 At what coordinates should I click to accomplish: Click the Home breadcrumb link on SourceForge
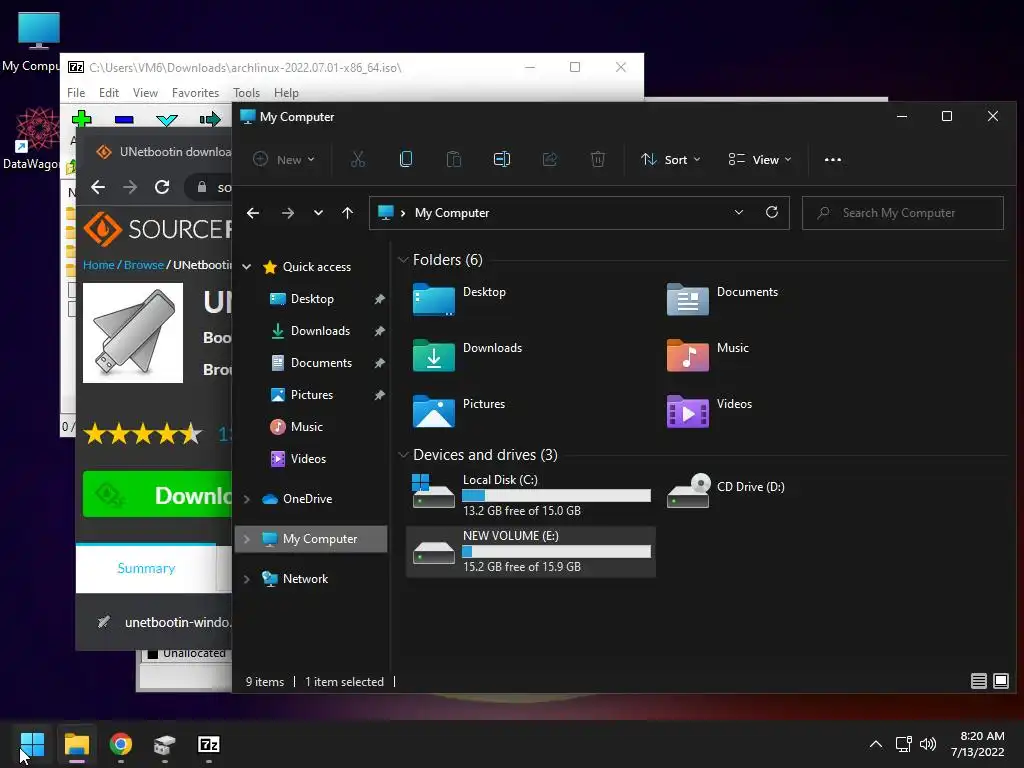pyautogui.click(x=99, y=264)
